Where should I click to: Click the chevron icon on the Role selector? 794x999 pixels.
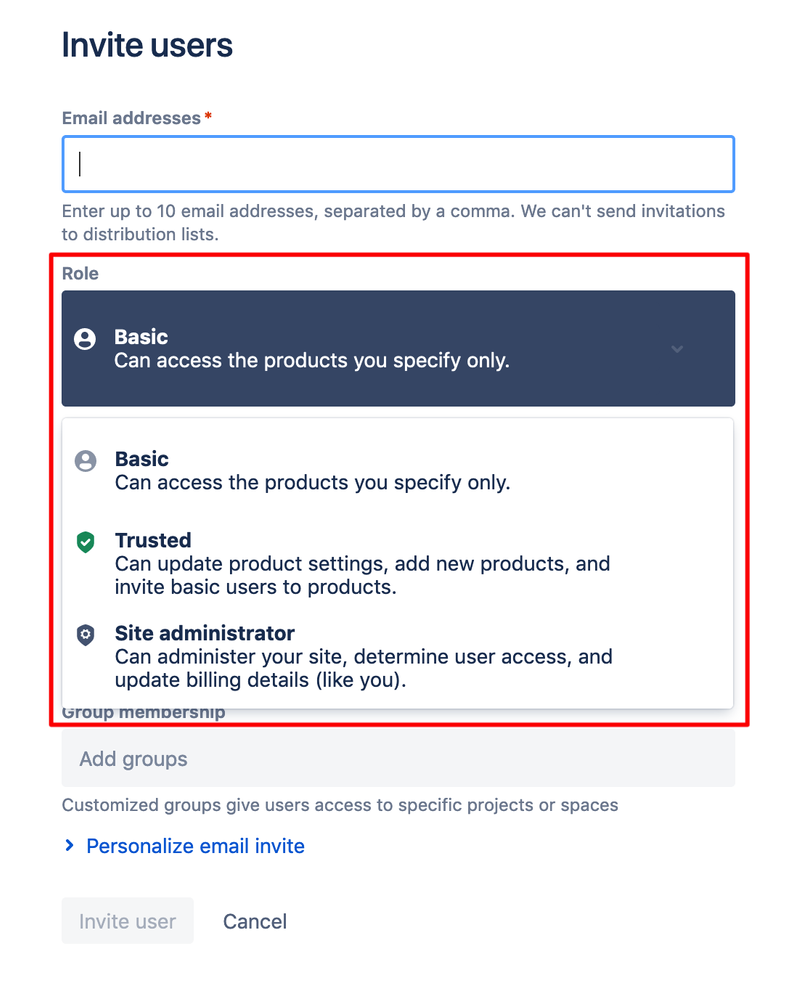677,349
